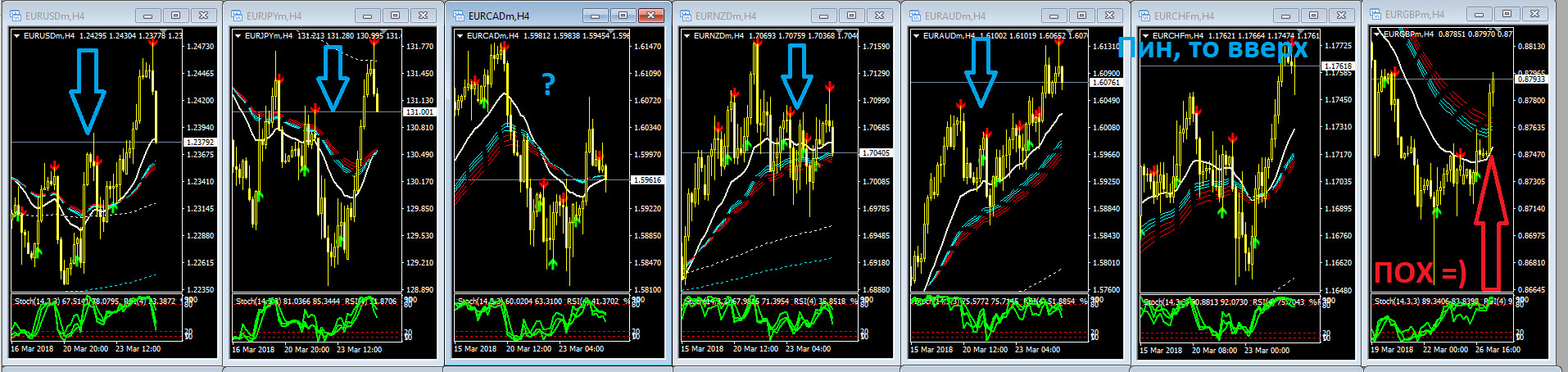Screen dimensions: 1568x372
Task: Minimize the EURAUDm,H4 chart window
Action: (x=1054, y=16)
